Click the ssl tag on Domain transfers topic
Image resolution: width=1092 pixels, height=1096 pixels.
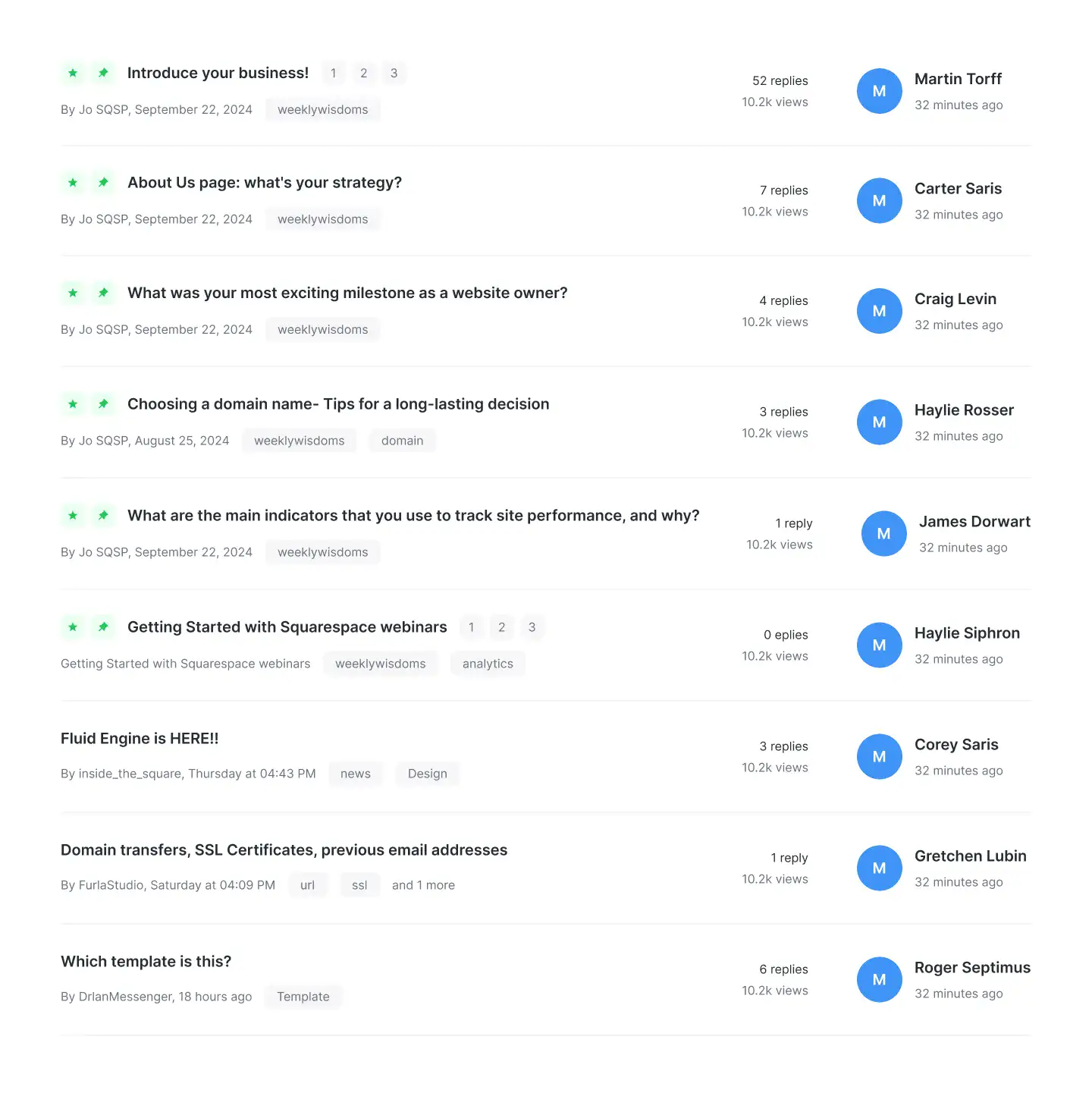(x=359, y=885)
